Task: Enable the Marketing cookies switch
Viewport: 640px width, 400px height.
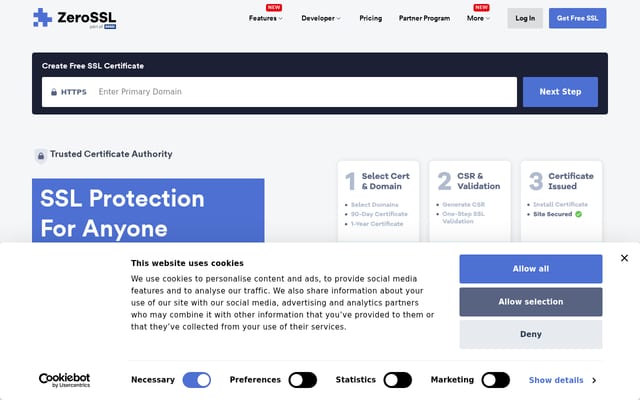Action: tap(496, 380)
